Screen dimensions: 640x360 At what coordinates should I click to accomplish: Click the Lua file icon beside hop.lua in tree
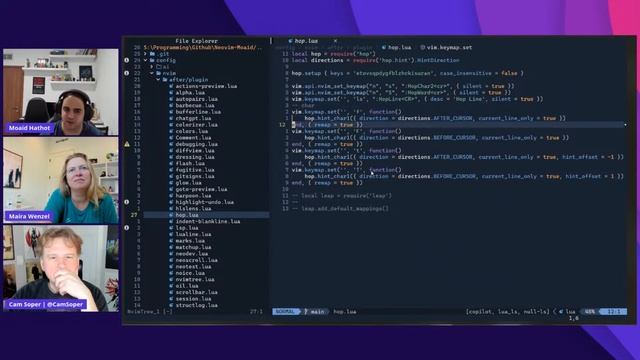click(171, 215)
